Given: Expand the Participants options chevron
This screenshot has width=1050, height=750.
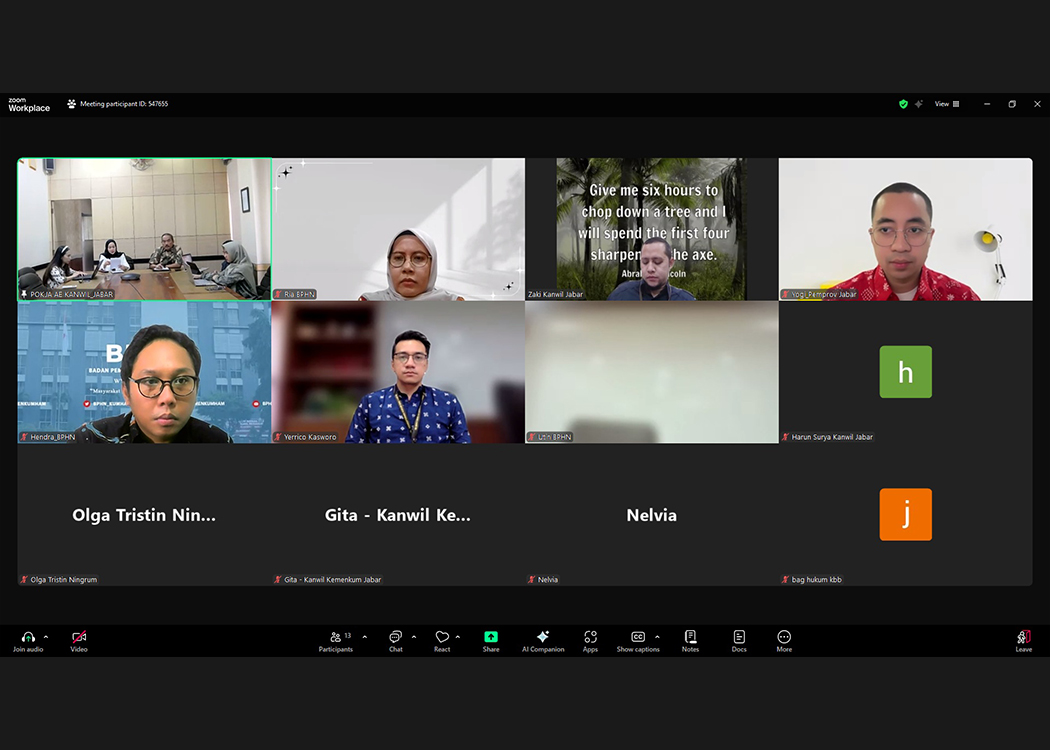Looking at the screenshot, I should coord(364,636).
